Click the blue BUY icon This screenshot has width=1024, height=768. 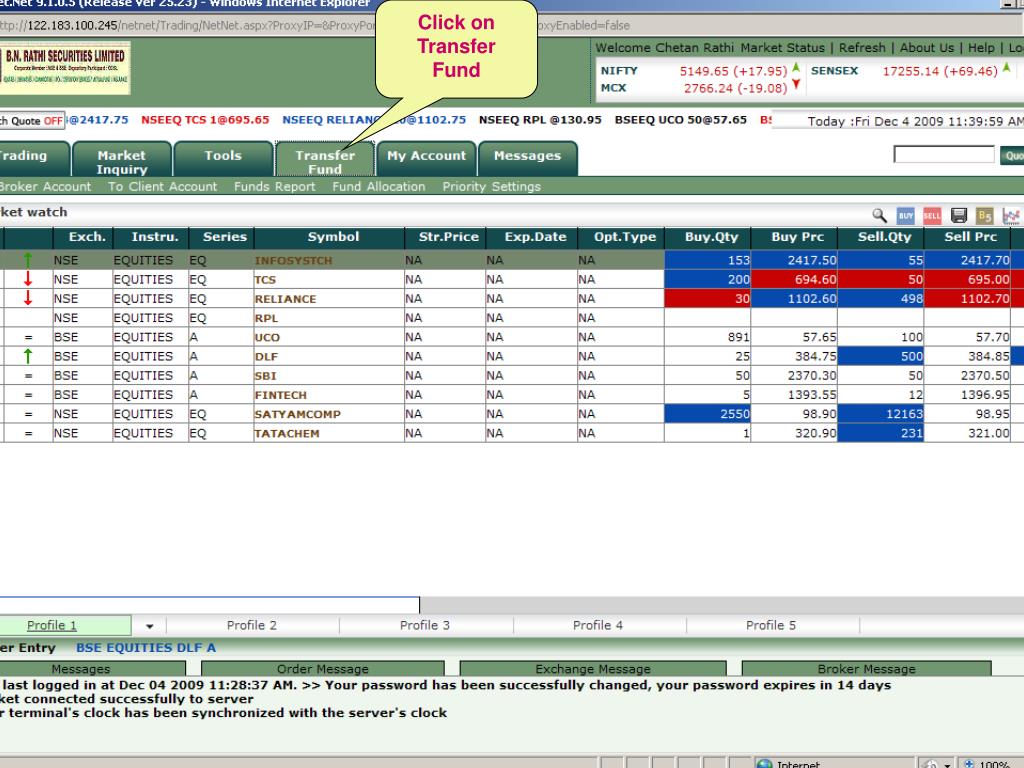(x=906, y=216)
